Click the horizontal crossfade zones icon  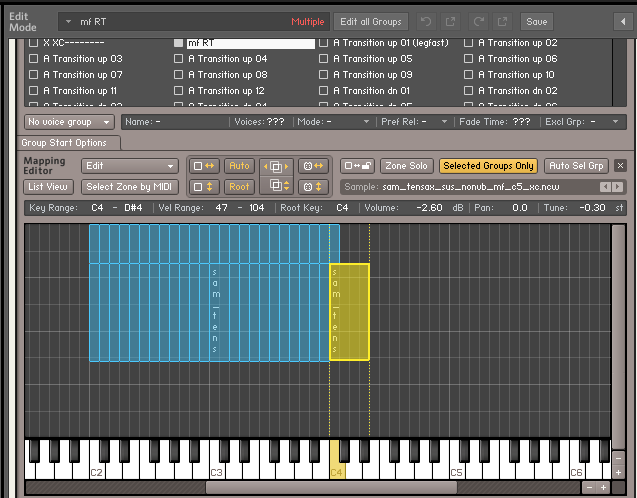click(x=313, y=166)
